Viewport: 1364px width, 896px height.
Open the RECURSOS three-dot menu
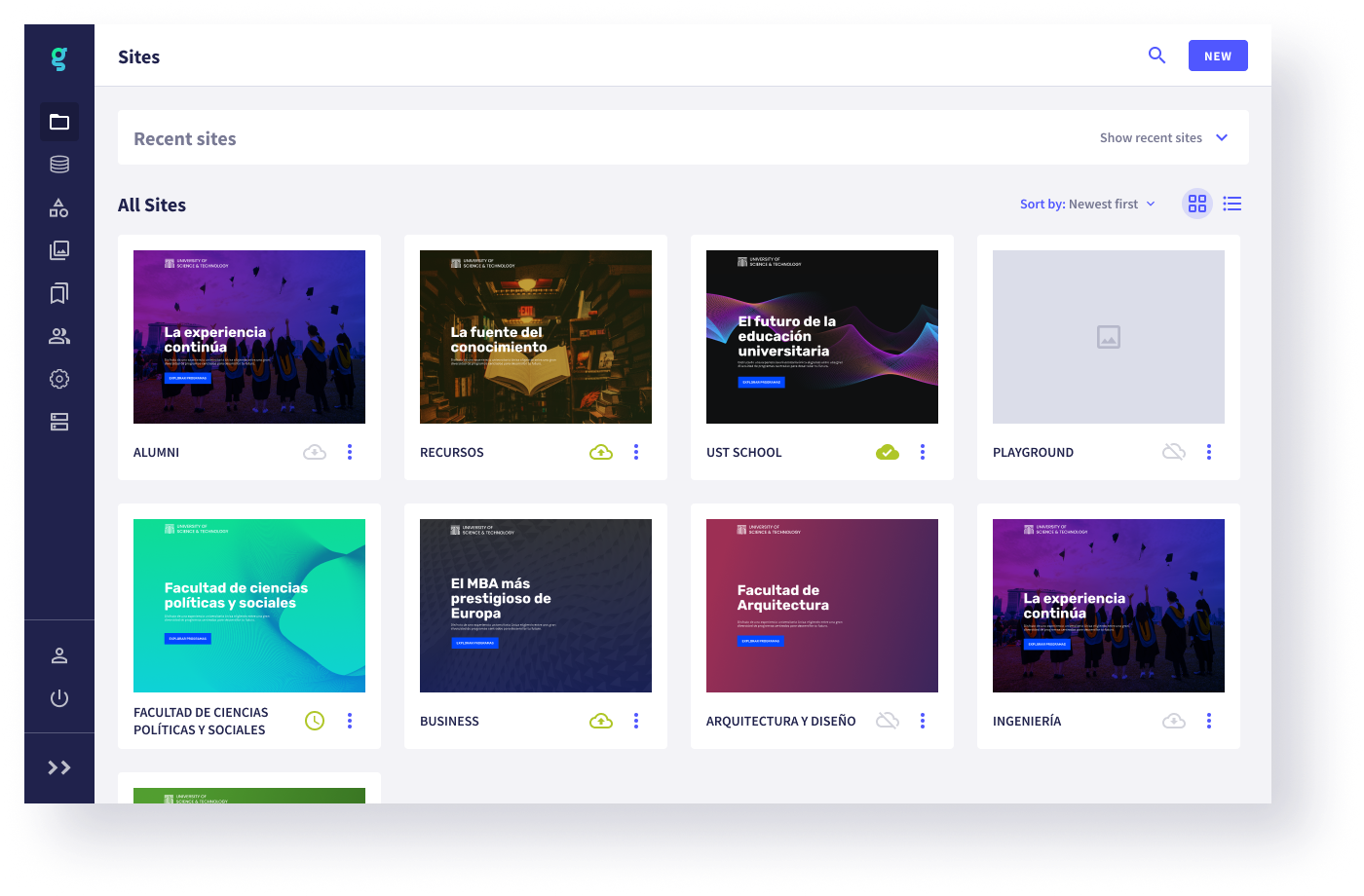pos(636,452)
